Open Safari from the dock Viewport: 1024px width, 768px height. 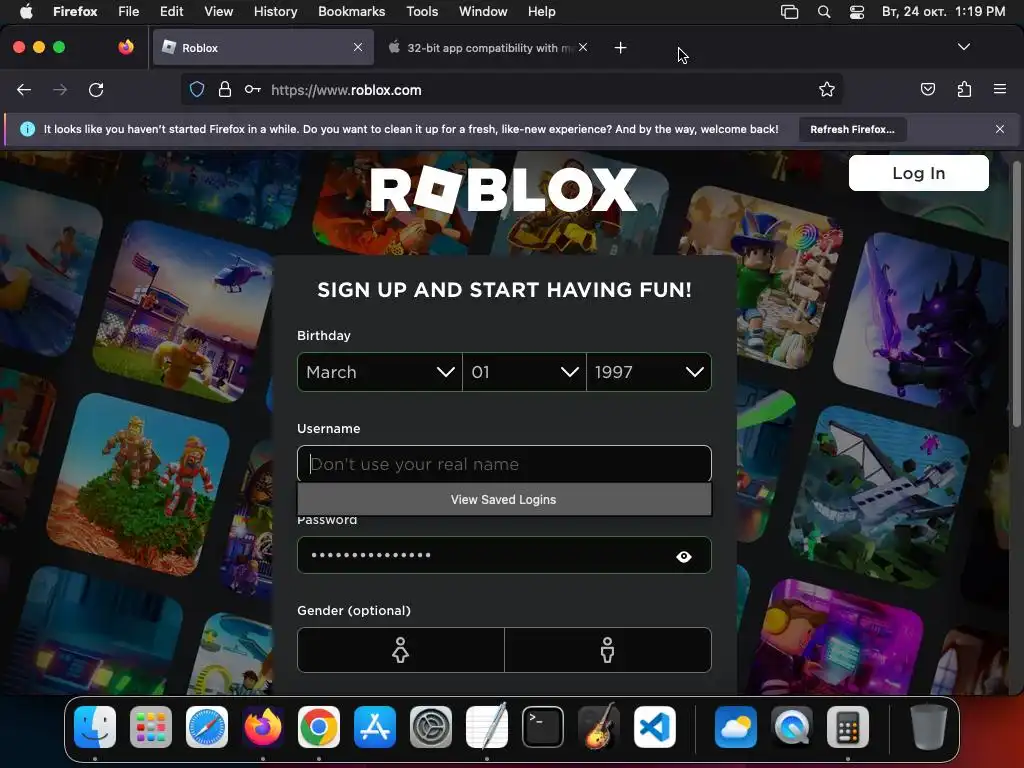(207, 727)
